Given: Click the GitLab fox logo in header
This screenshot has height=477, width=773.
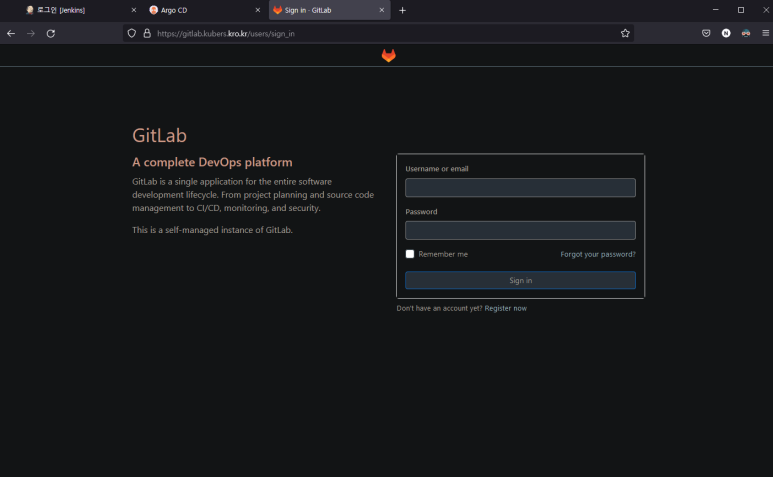Looking at the screenshot, I should [x=388, y=56].
